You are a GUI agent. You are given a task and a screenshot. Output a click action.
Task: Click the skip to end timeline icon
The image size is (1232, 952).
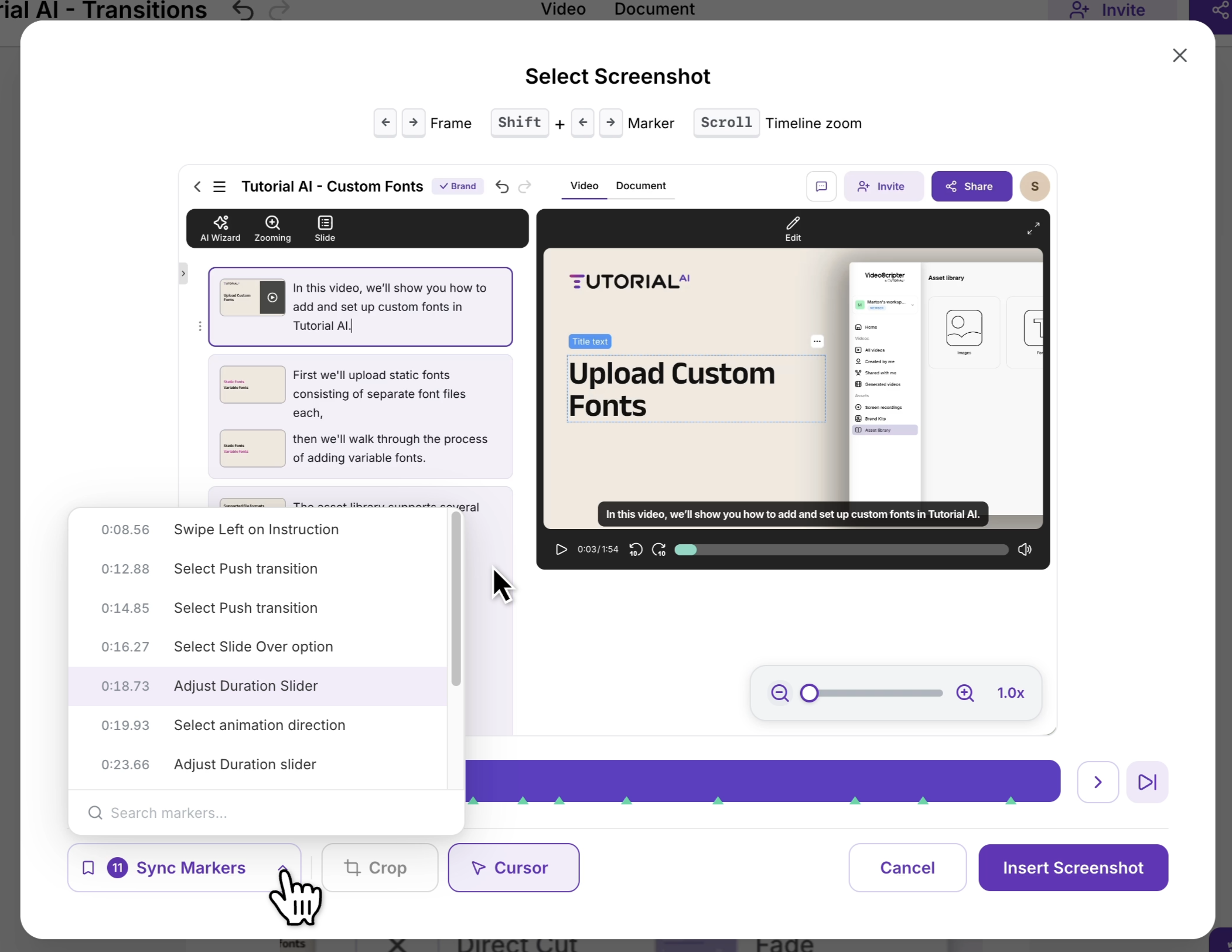(1146, 782)
